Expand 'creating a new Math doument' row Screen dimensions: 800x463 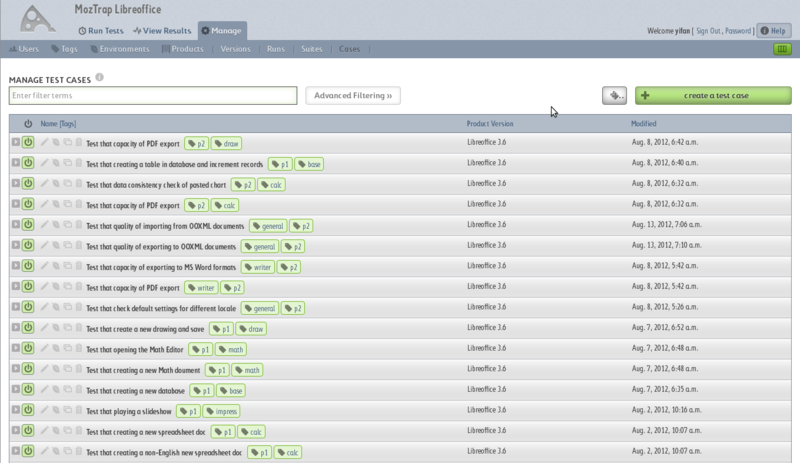(x=16, y=368)
